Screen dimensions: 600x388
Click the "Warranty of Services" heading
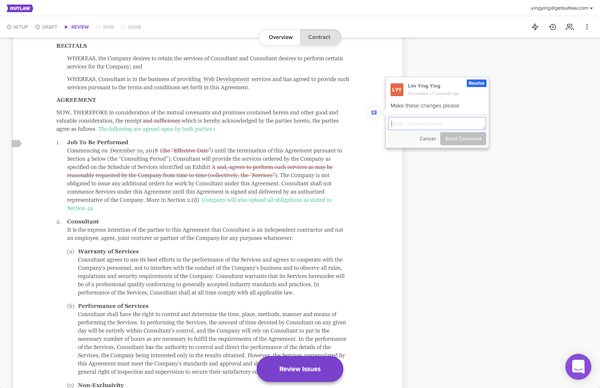108,251
